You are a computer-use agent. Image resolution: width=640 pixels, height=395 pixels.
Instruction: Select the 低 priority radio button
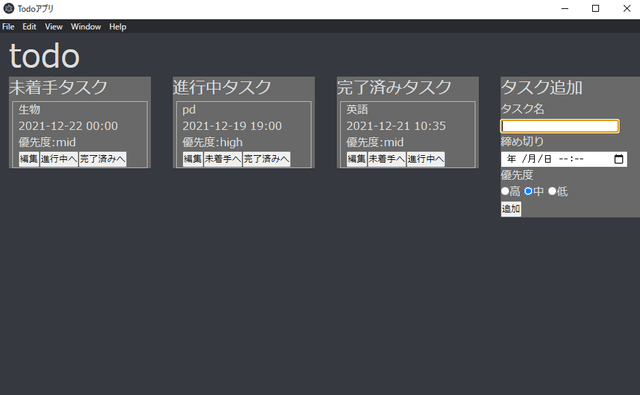point(552,191)
